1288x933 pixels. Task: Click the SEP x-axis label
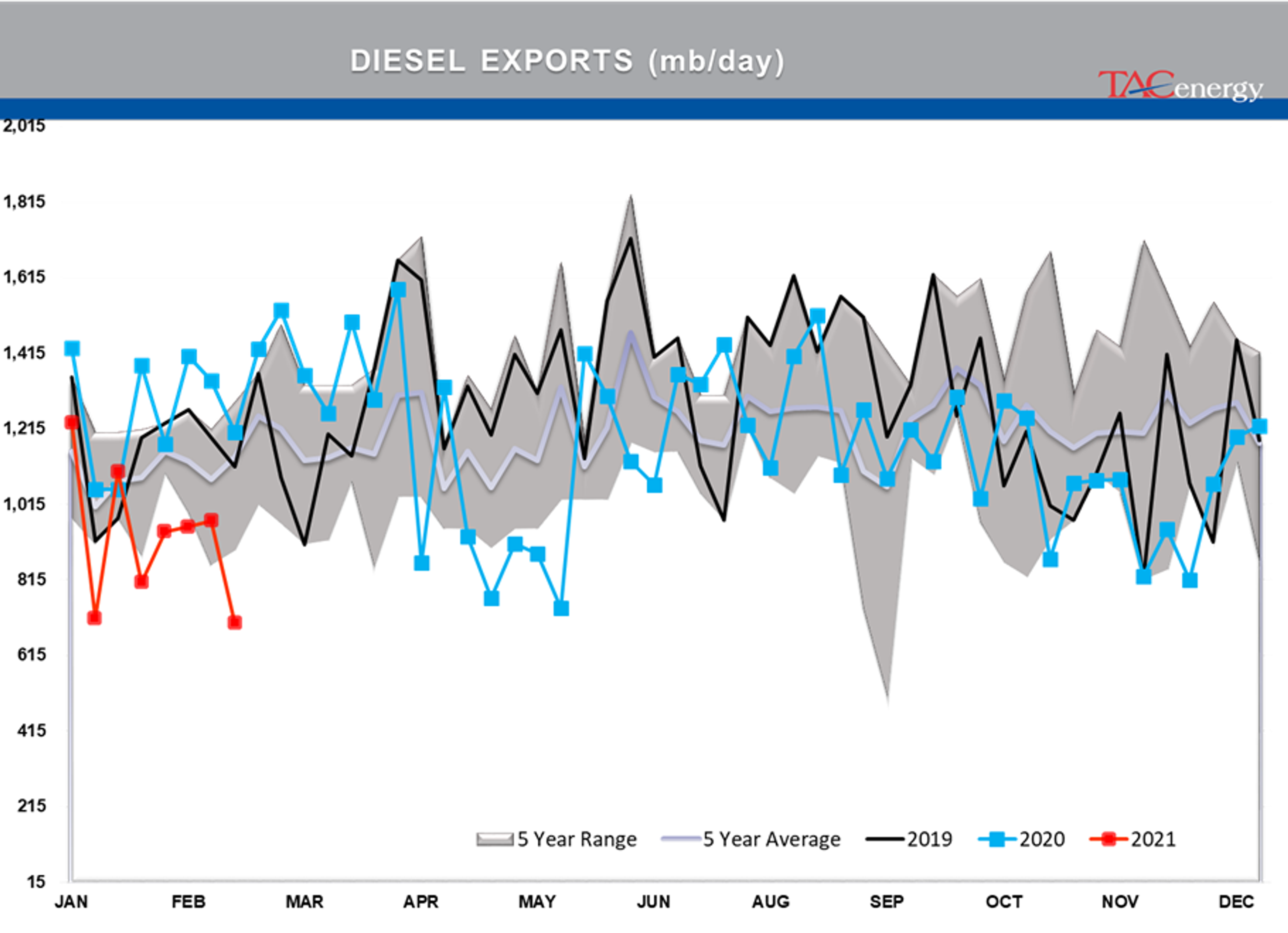(887, 902)
